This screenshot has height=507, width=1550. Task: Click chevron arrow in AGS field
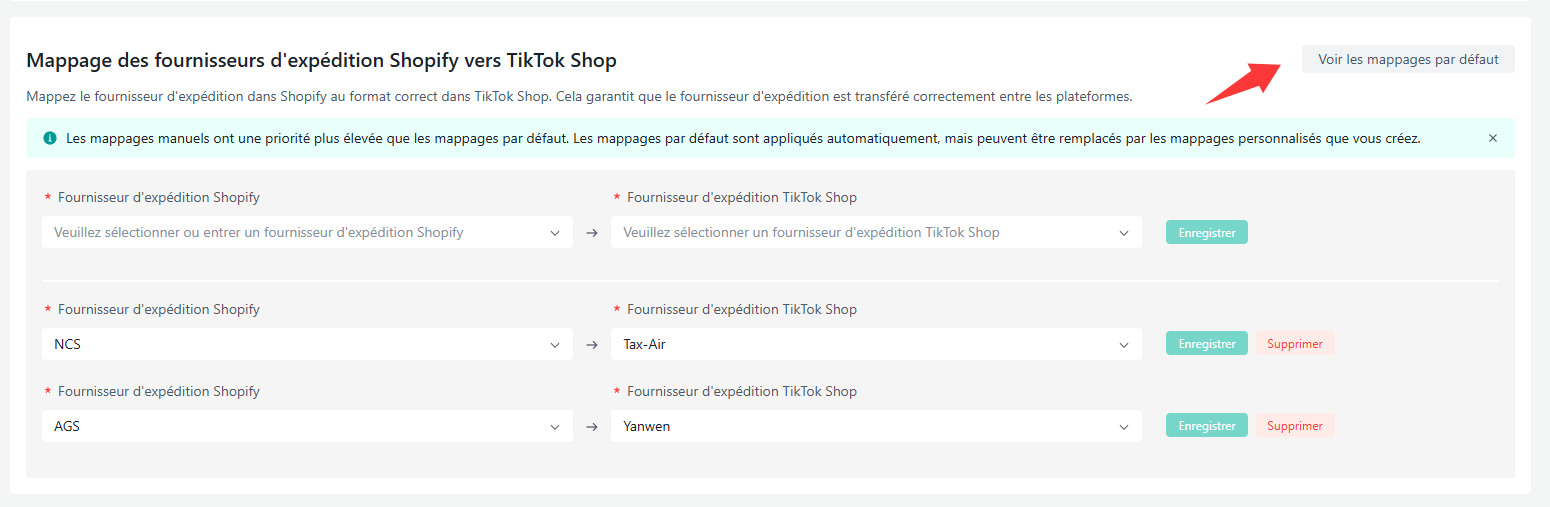click(555, 427)
